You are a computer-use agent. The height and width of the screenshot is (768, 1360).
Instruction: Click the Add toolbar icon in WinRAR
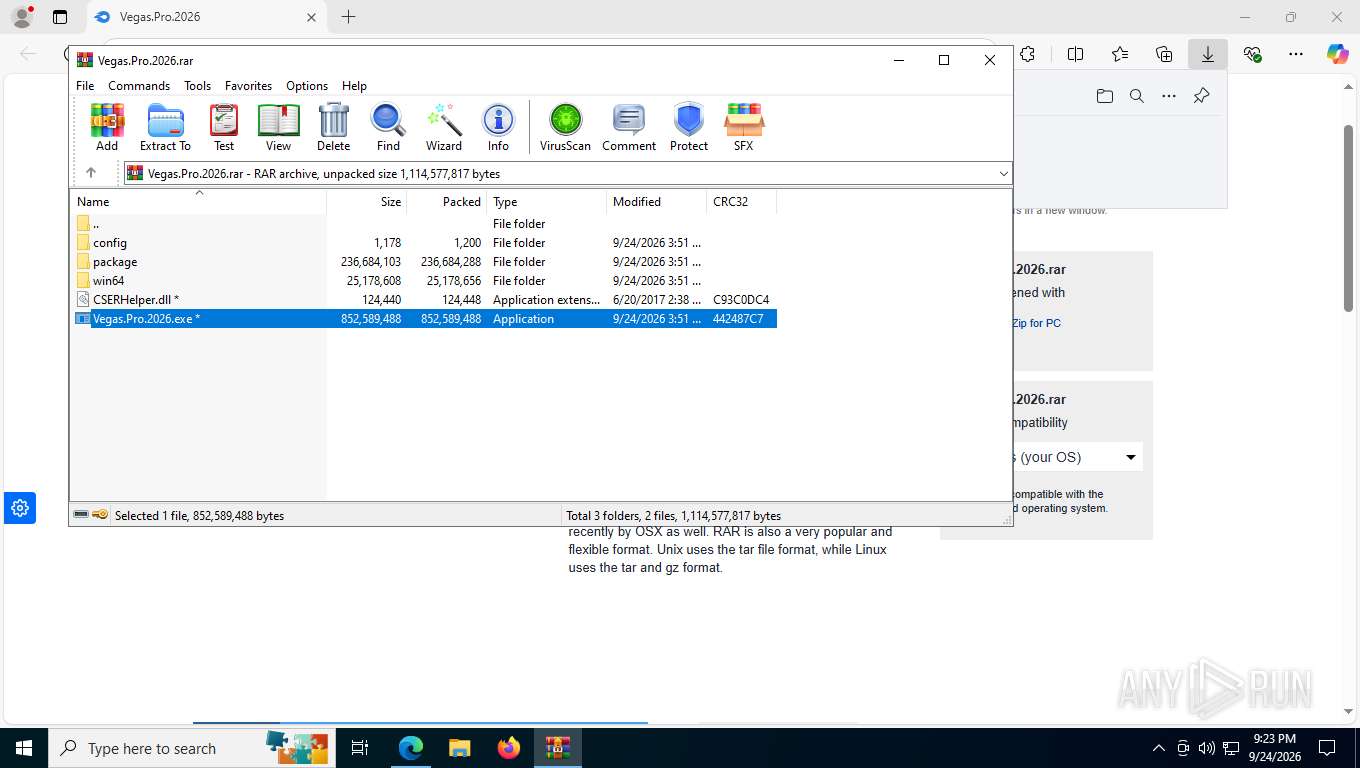point(107,127)
